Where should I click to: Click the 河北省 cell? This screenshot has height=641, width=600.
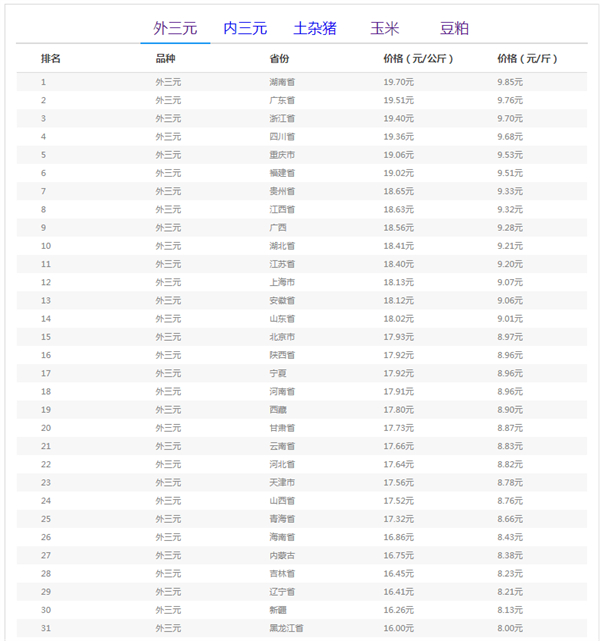[282, 464]
